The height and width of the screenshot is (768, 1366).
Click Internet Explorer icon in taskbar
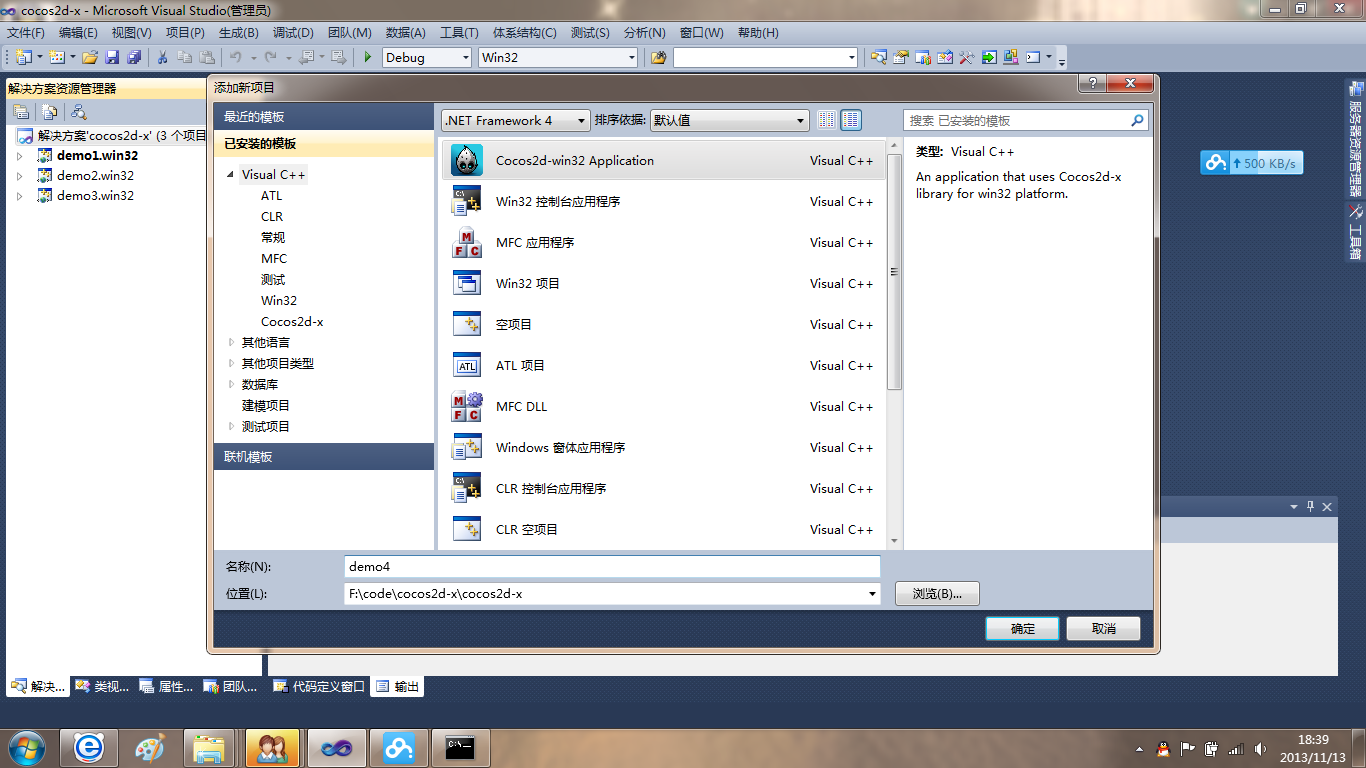point(88,748)
